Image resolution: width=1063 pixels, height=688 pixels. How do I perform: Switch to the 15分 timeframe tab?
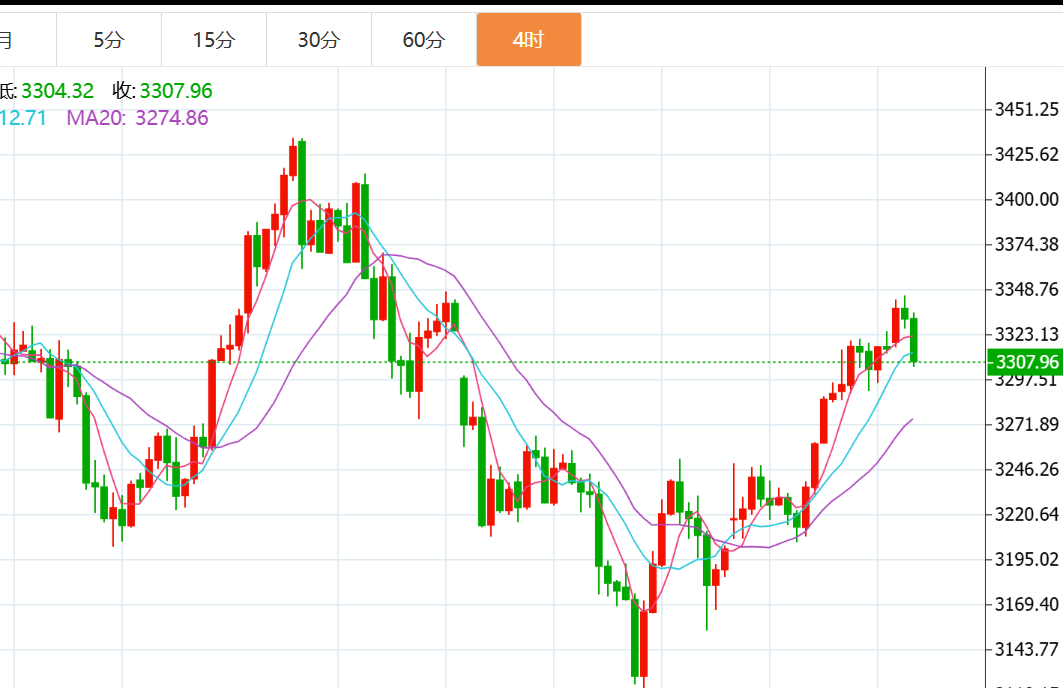pos(214,40)
